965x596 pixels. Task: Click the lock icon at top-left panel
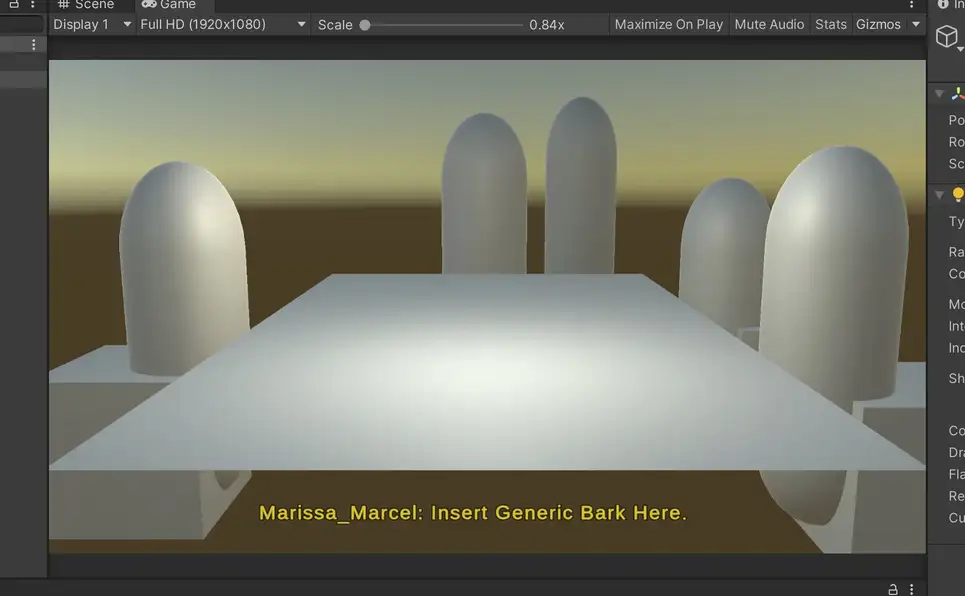click(x=14, y=5)
